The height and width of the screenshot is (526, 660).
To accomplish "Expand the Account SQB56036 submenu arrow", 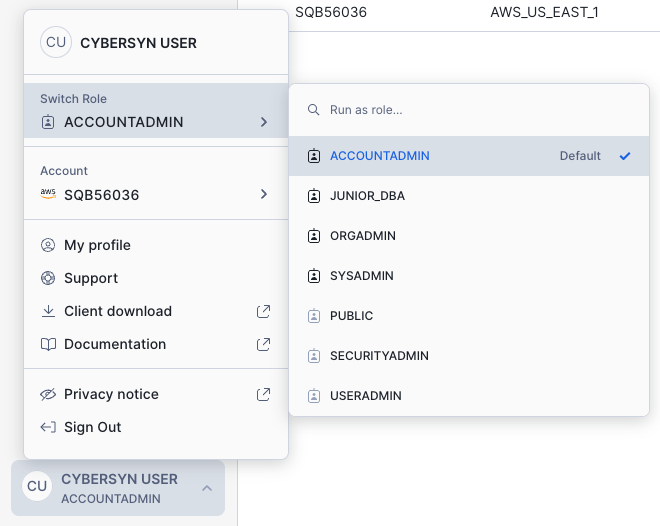I will [x=264, y=194].
